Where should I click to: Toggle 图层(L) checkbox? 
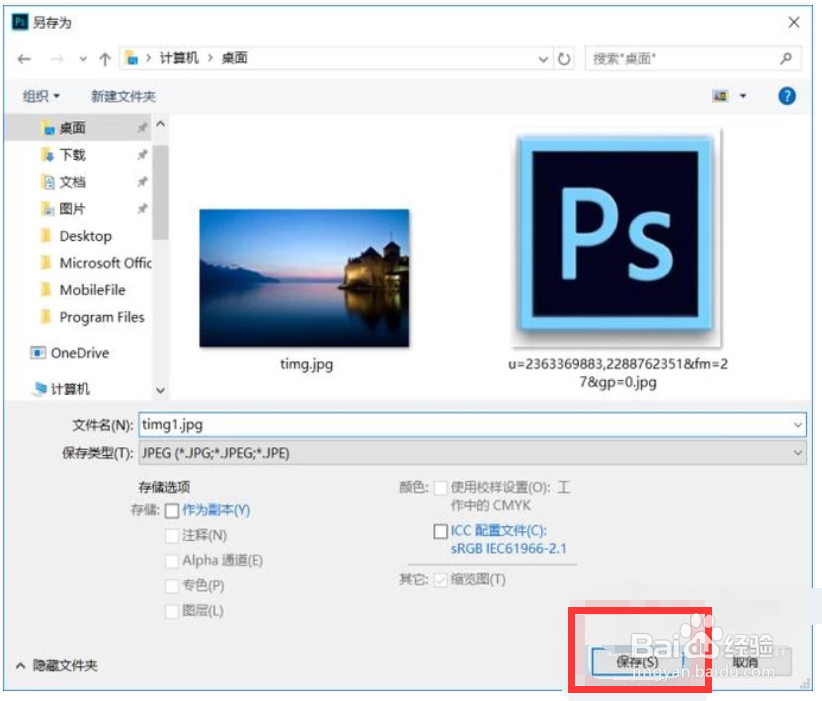click(x=172, y=611)
